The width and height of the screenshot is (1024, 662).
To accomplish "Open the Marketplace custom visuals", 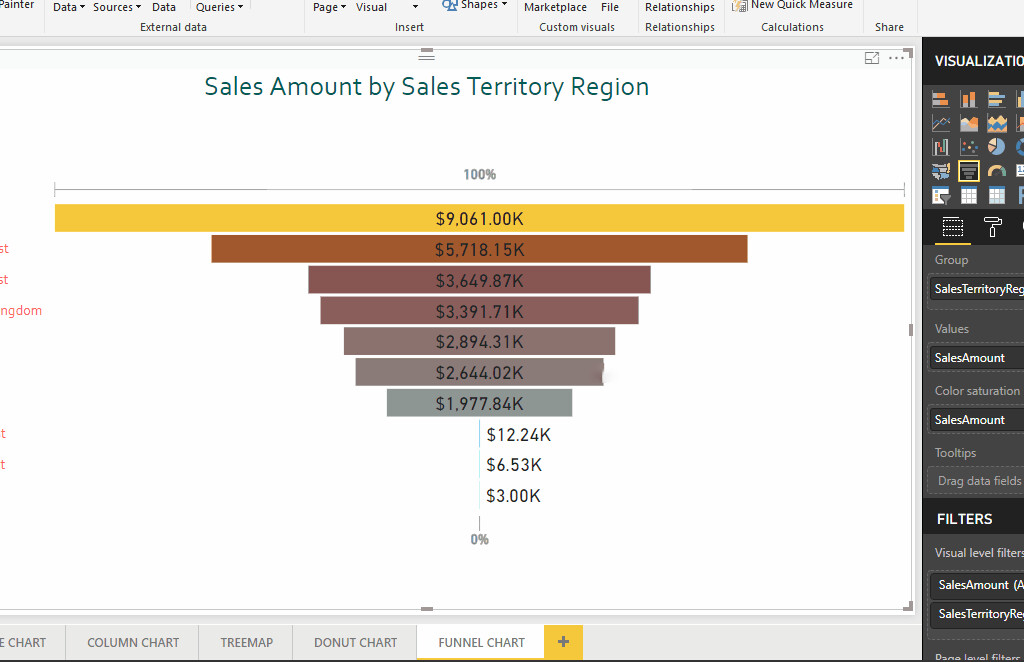I will click(555, 7).
